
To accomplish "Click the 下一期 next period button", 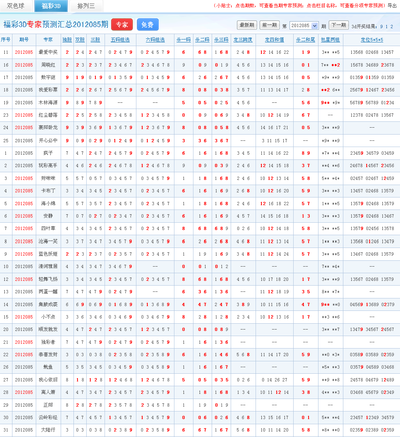I will [339, 25].
